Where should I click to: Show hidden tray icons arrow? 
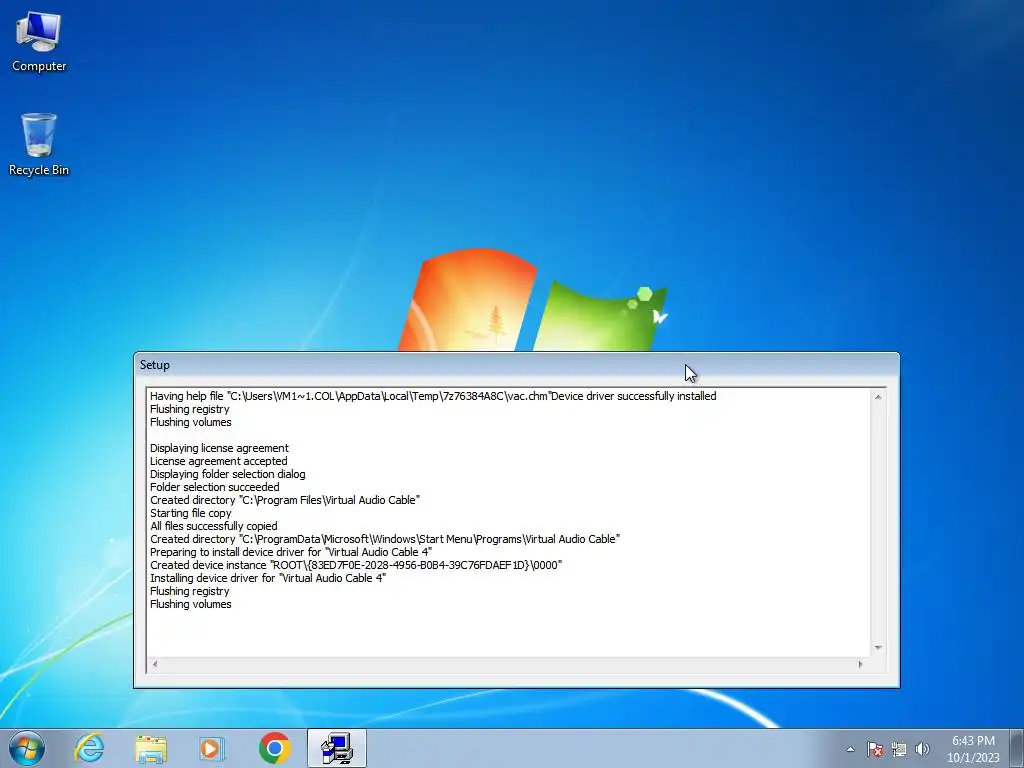pyautogui.click(x=850, y=749)
